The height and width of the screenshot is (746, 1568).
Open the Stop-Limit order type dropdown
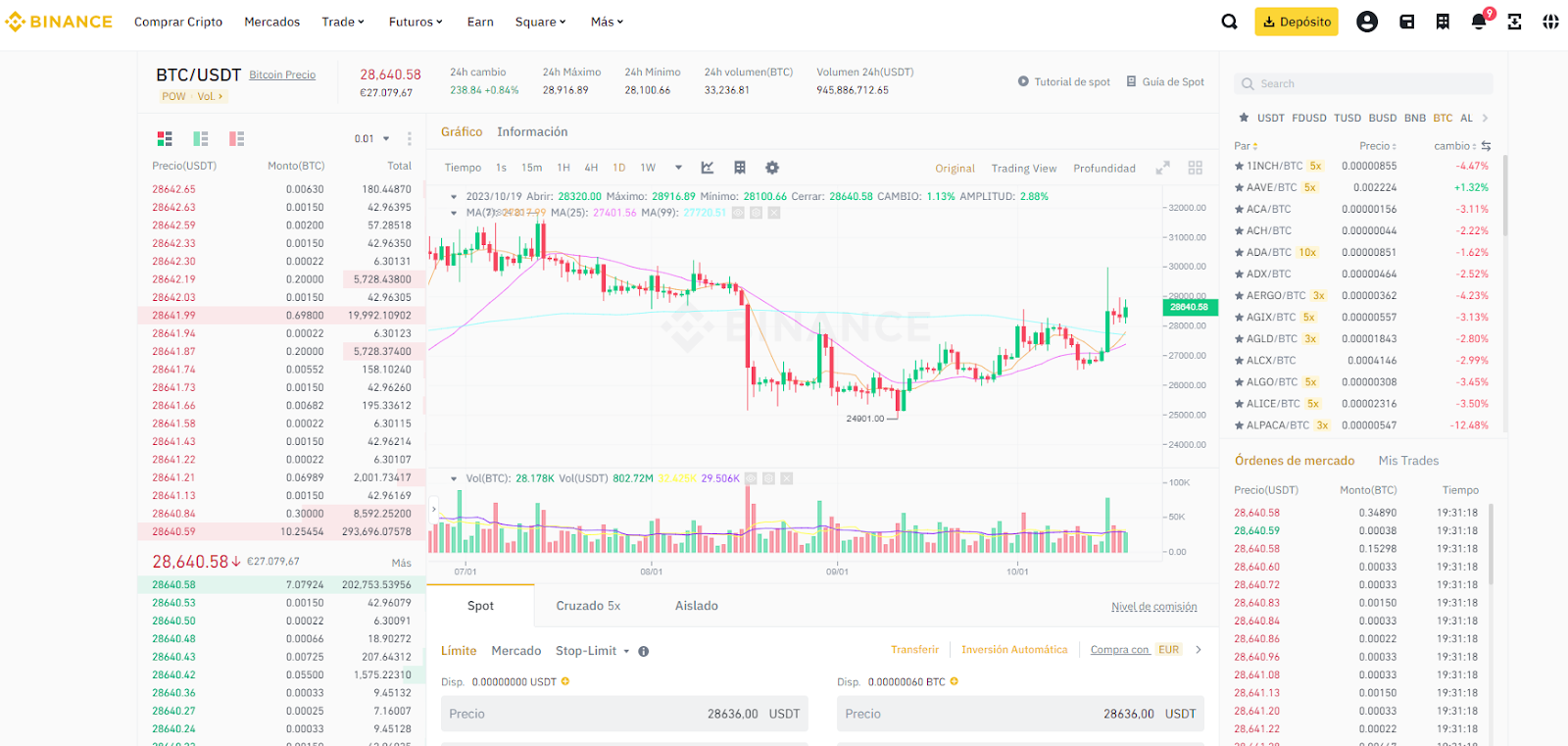click(x=593, y=651)
